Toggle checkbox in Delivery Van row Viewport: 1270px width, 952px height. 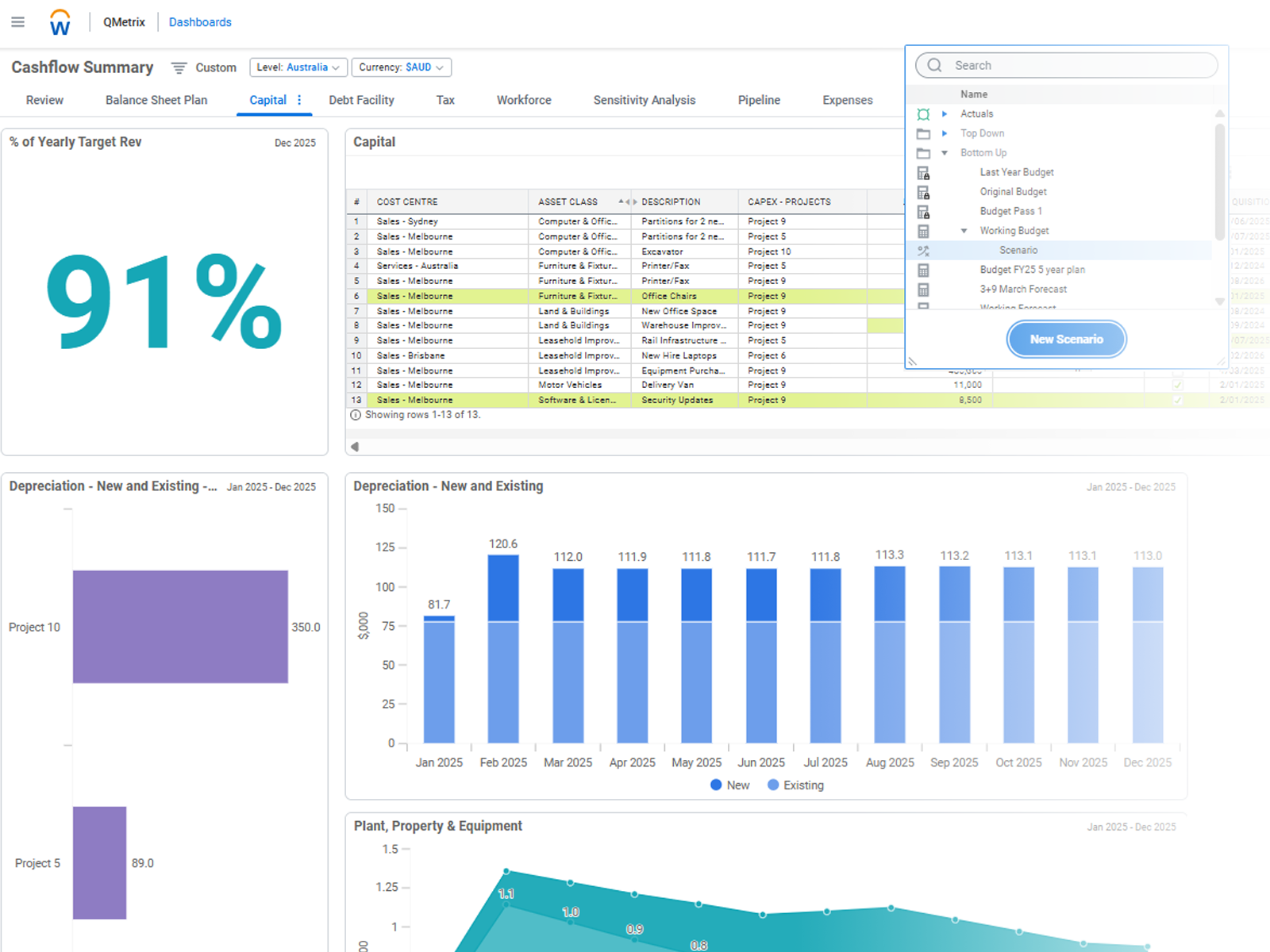click(1177, 386)
